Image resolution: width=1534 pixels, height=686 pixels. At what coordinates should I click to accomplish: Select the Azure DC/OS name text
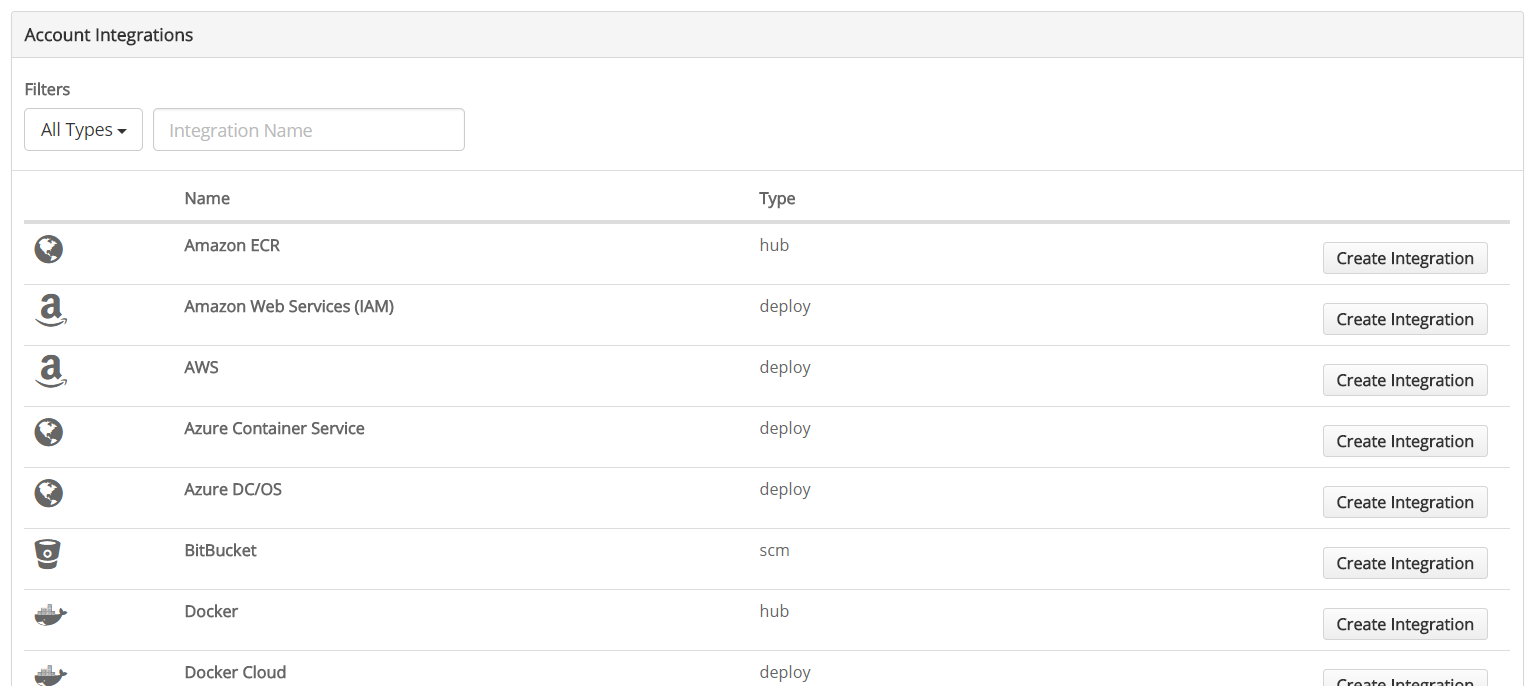pos(233,489)
